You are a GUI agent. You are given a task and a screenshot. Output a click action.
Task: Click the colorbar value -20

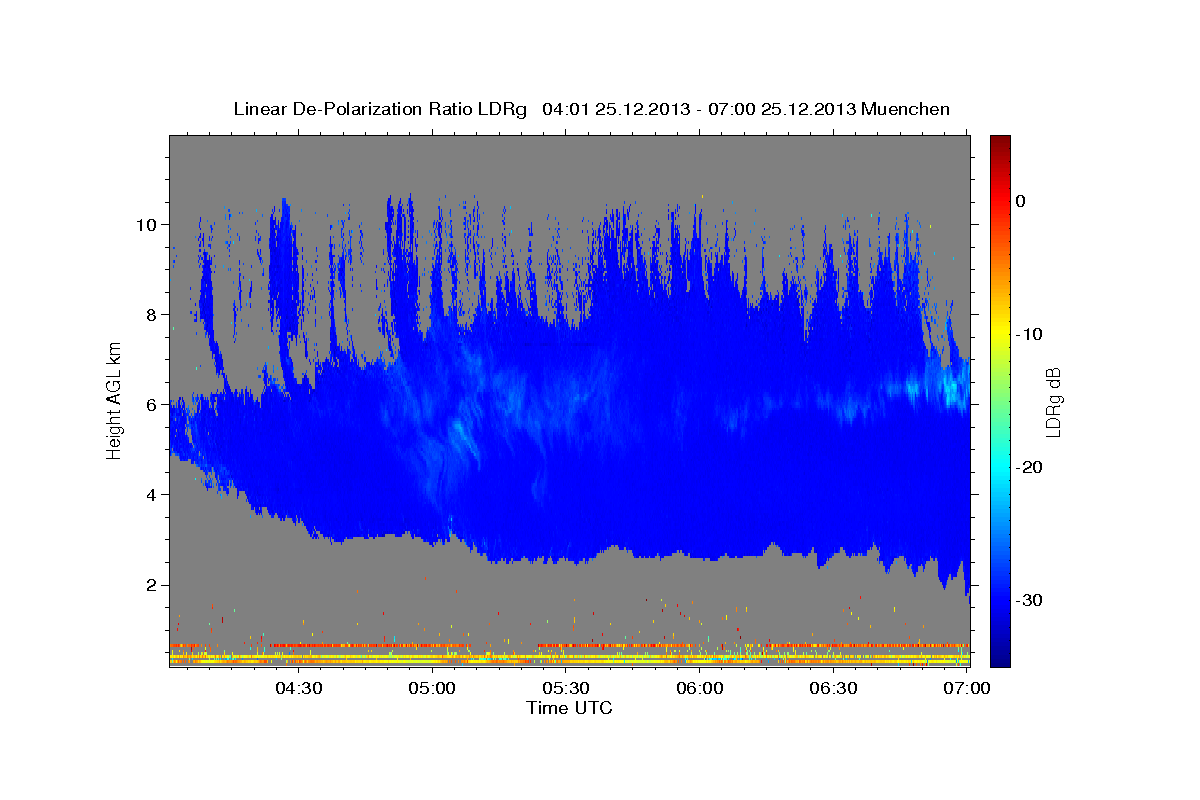click(x=1028, y=467)
